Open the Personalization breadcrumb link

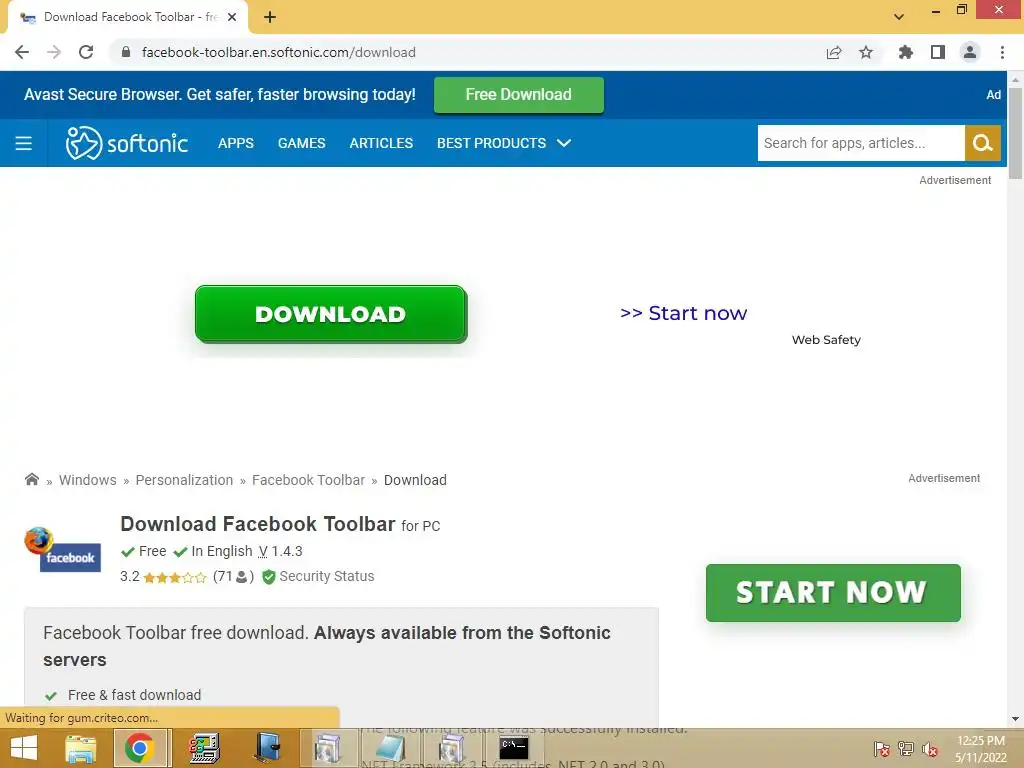pos(184,480)
